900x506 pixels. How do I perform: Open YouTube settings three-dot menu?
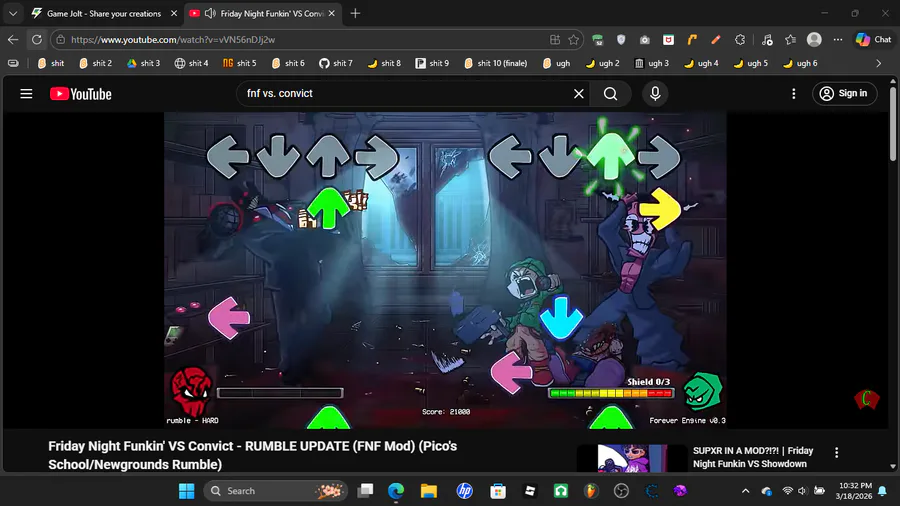[794, 94]
